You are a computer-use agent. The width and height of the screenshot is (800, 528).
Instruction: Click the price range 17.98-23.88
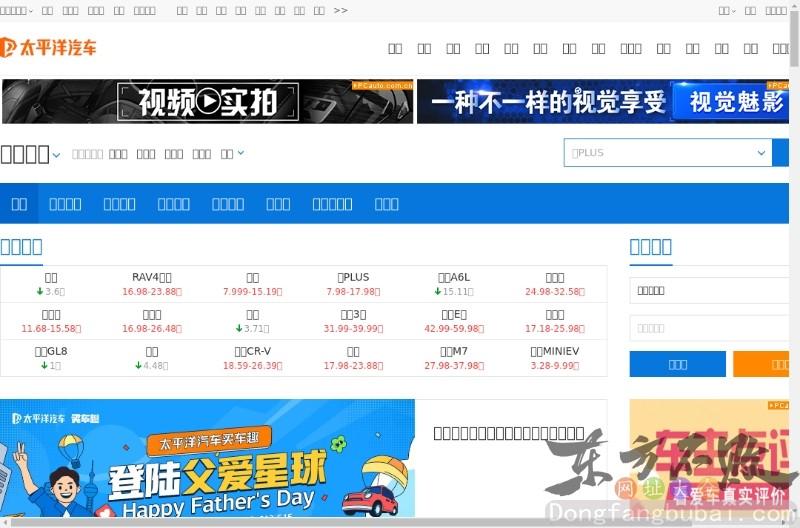point(353,366)
